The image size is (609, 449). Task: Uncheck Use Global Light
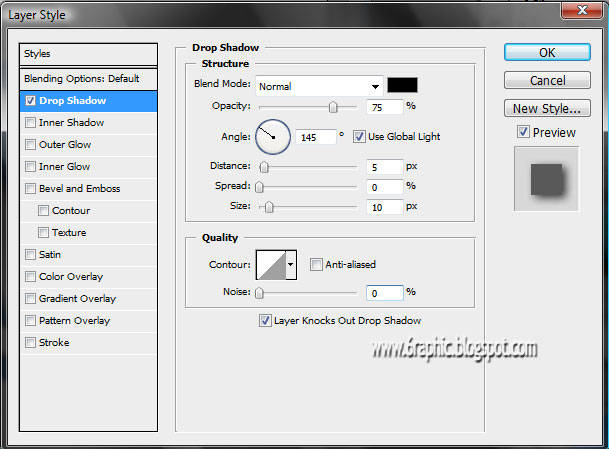pos(359,136)
